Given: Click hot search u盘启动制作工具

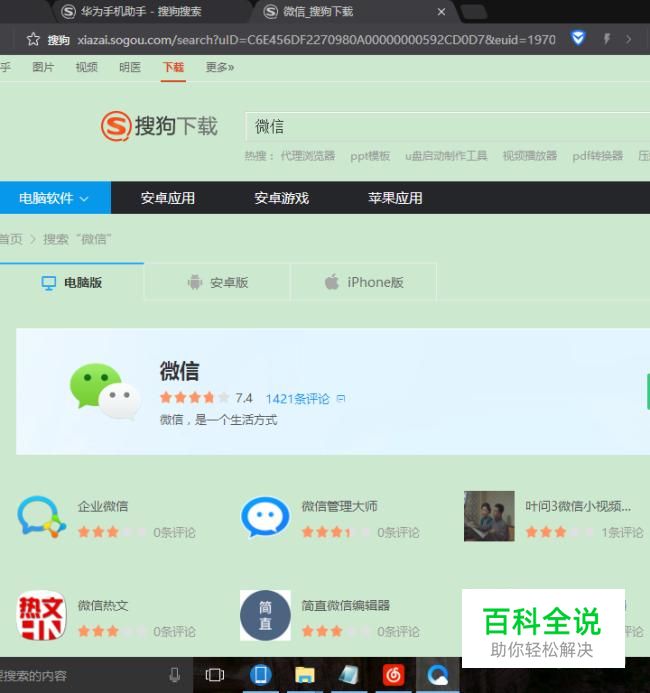Looking at the screenshot, I should [446, 156].
